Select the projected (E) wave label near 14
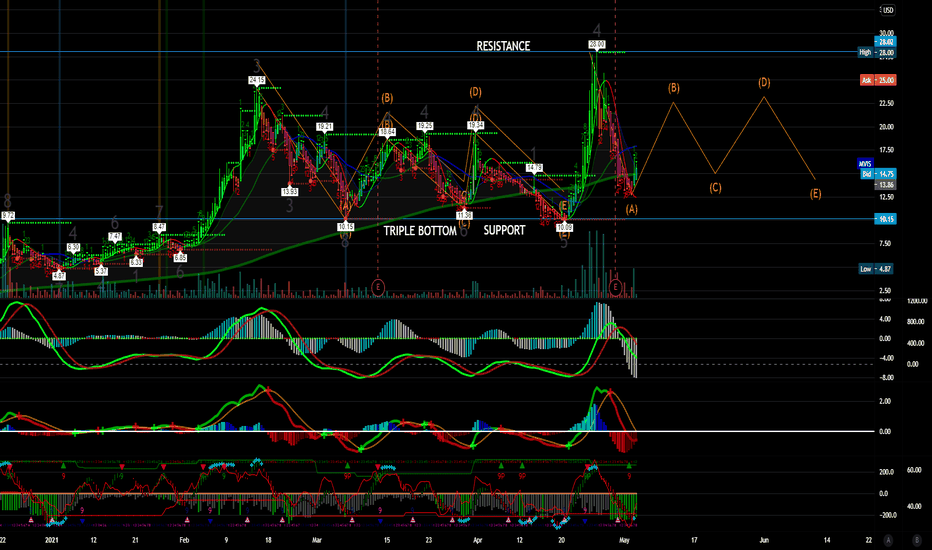932x550 pixels. (816, 194)
